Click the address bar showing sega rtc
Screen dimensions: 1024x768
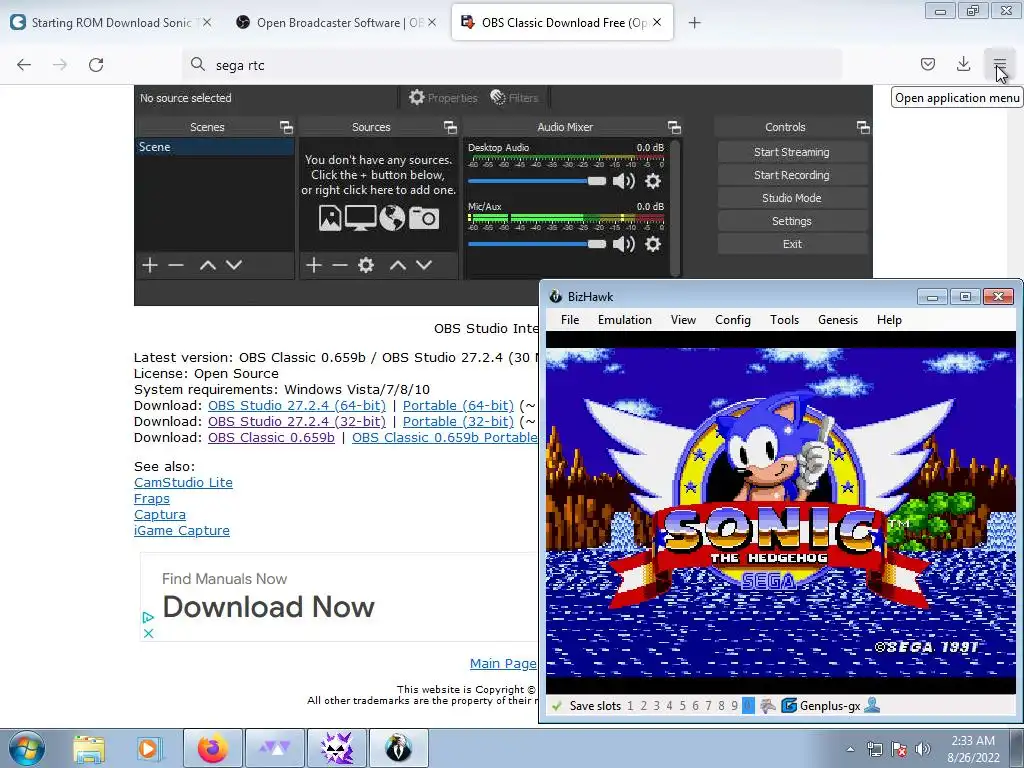pyautogui.click(x=513, y=65)
